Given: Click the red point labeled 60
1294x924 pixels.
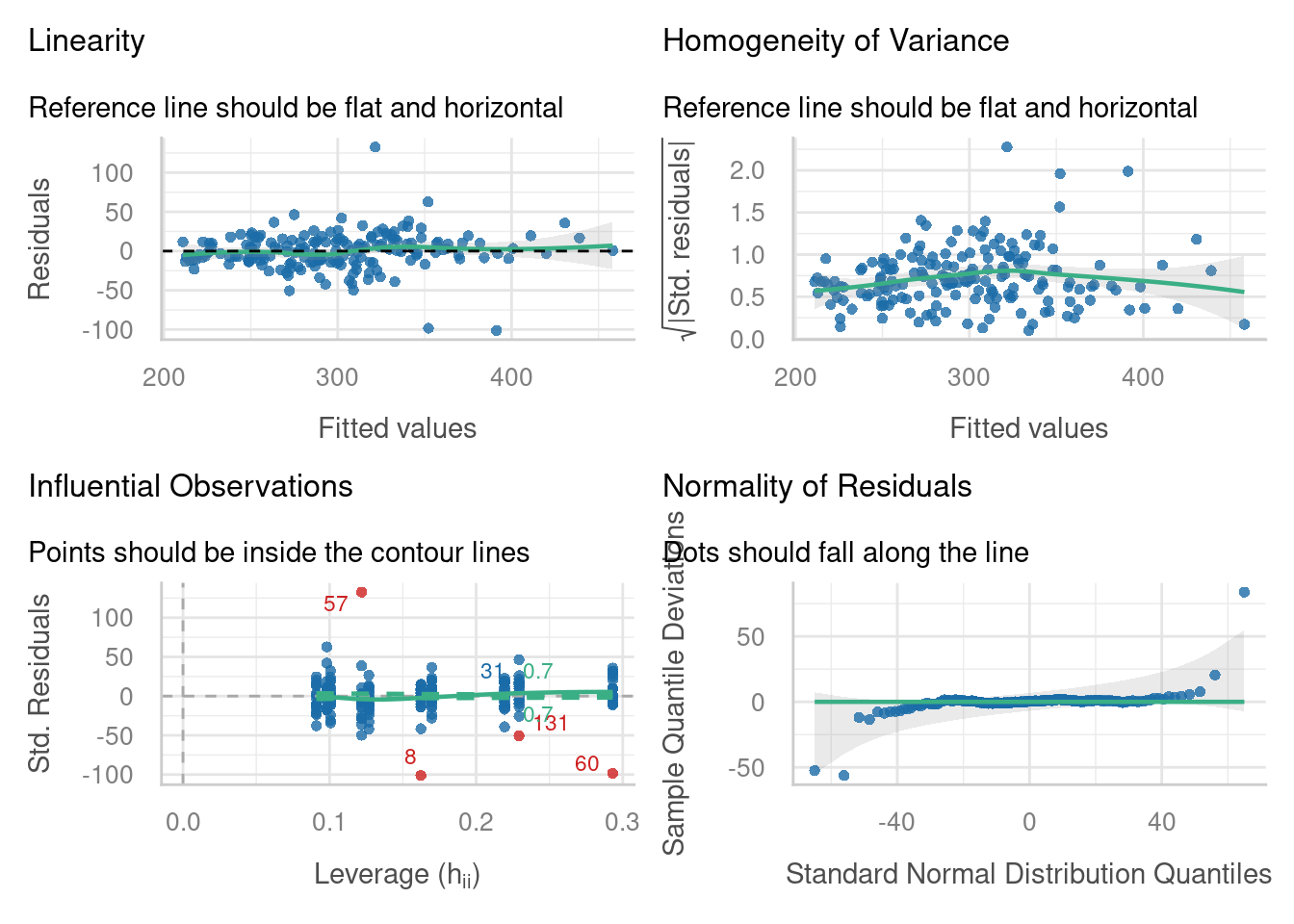Looking at the screenshot, I should (x=612, y=773).
